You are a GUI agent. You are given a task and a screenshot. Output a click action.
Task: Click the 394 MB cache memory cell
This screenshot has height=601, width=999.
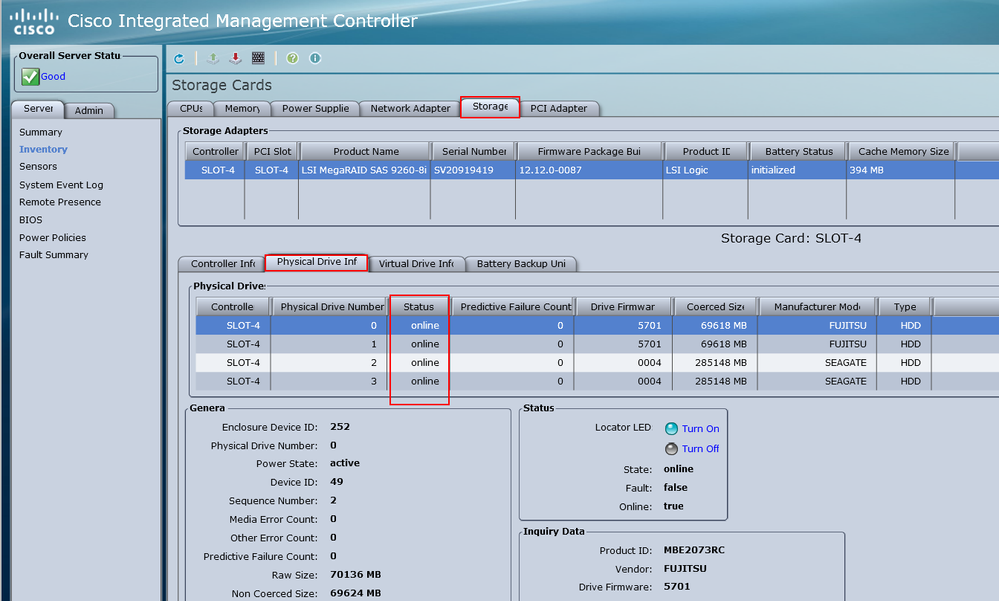coord(901,170)
